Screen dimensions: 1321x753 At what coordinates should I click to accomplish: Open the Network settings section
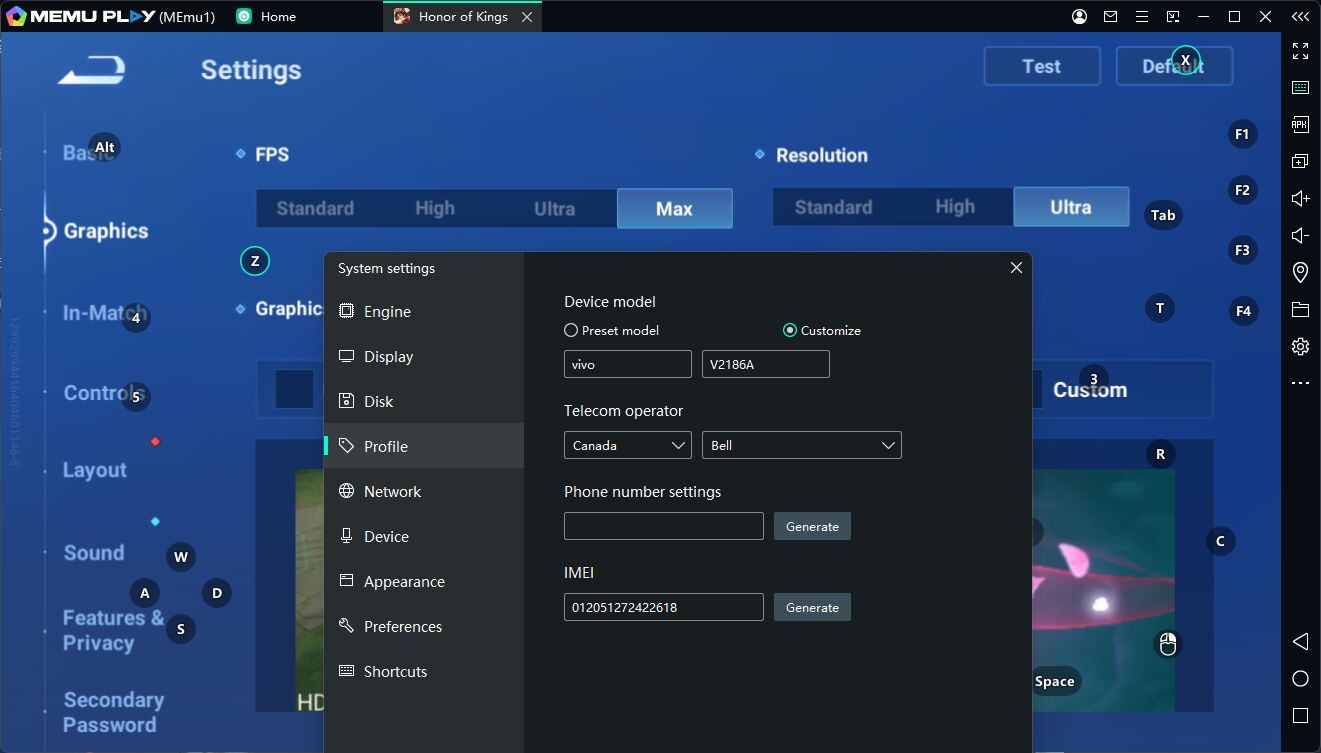pos(424,491)
